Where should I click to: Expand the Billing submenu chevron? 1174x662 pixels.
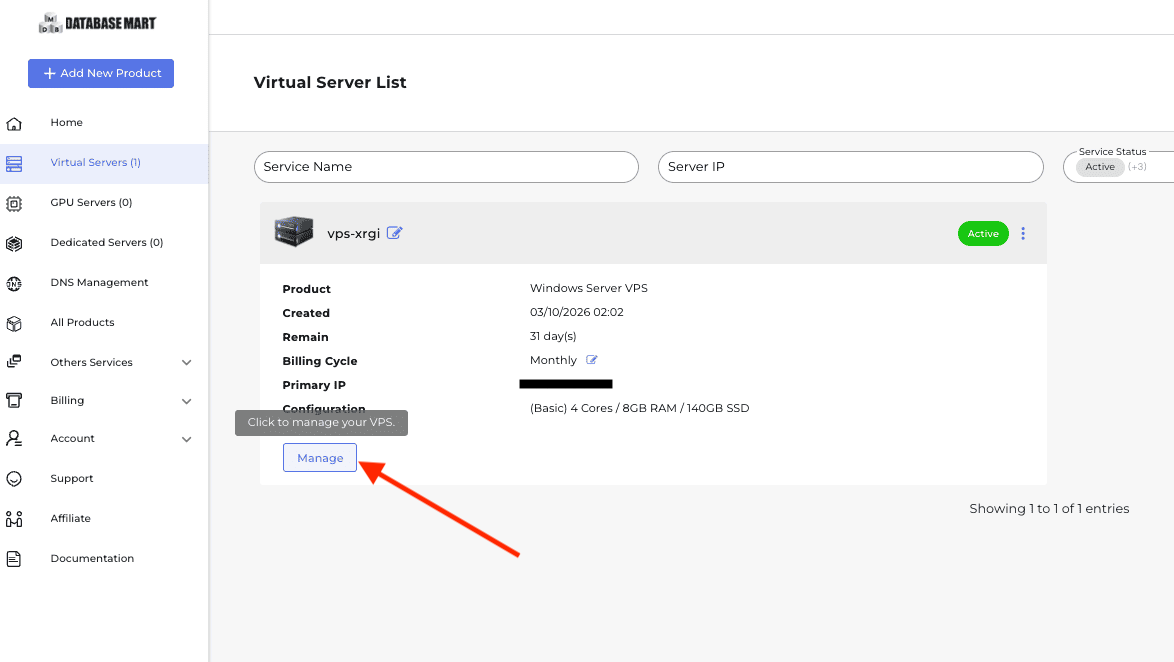[x=186, y=401]
